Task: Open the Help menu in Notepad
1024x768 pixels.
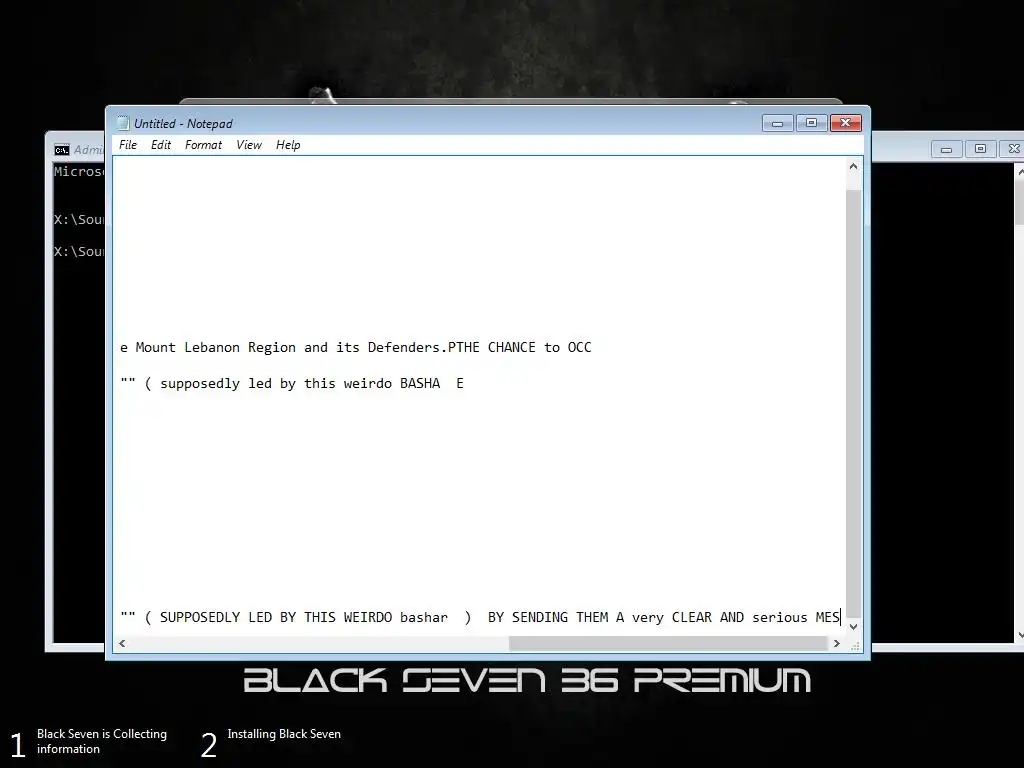Action: pyautogui.click(x=287, y=145)
